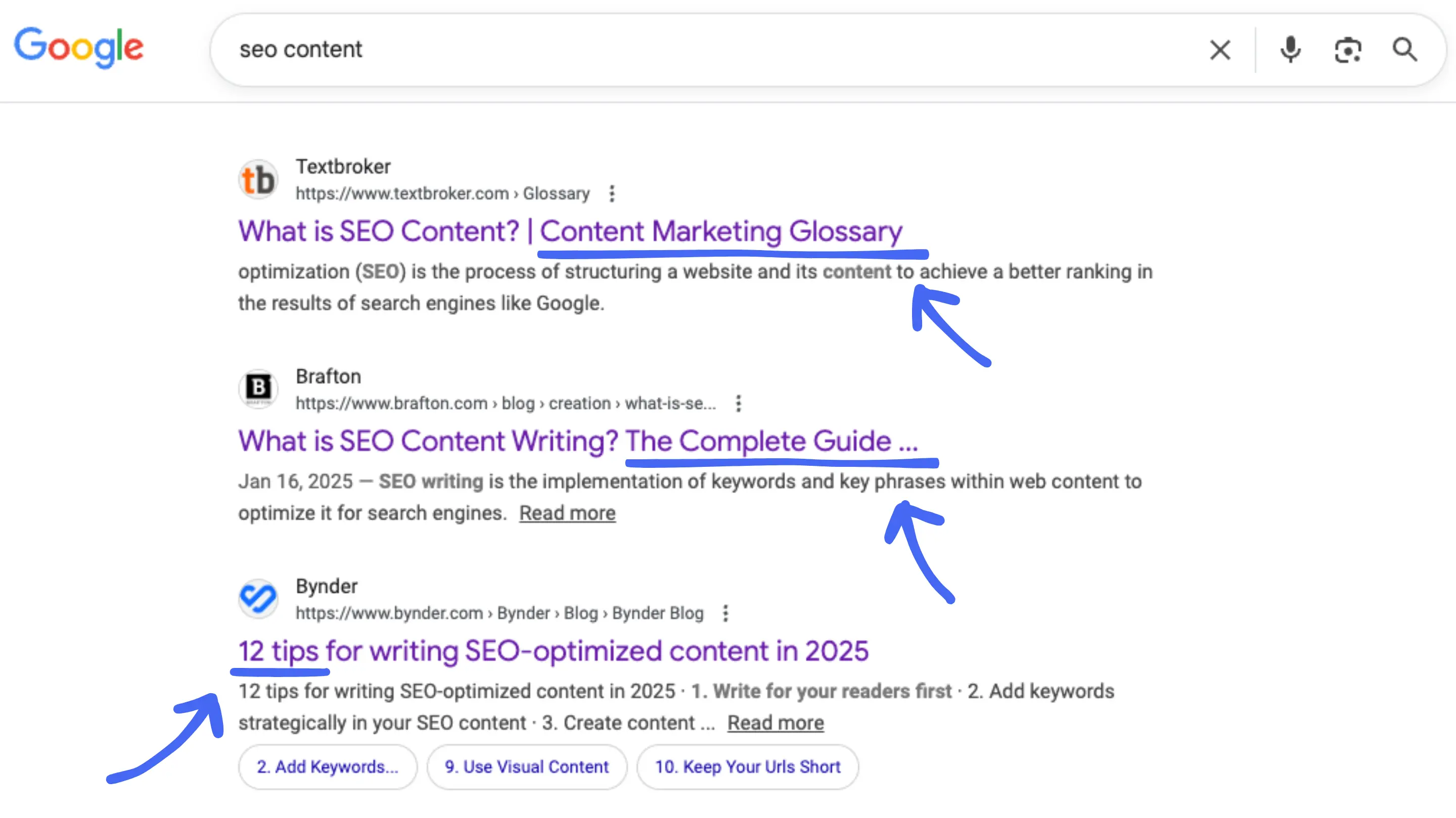1456x818 pixels.
Task: Click the Brafton favicon
Action: point(258,389)
